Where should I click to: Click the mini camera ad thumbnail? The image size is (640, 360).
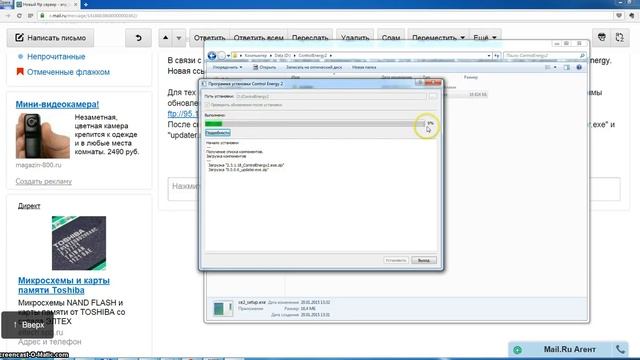click(x=42, y=136)
